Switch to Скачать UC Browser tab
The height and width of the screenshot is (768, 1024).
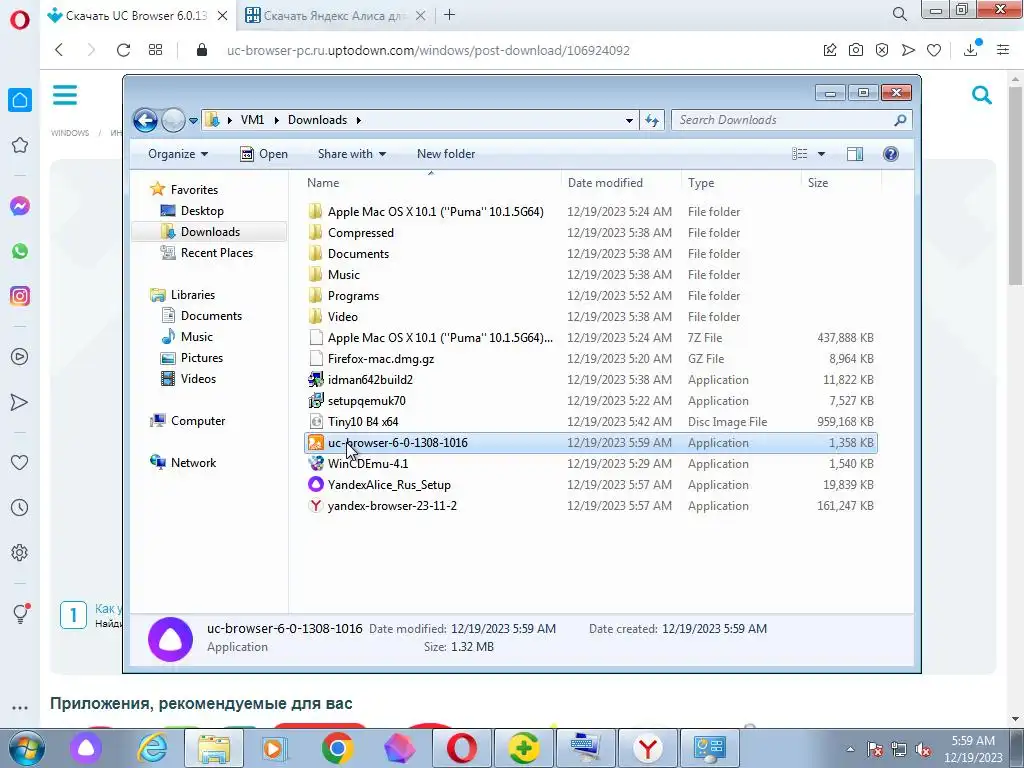[x=138, y=15]
